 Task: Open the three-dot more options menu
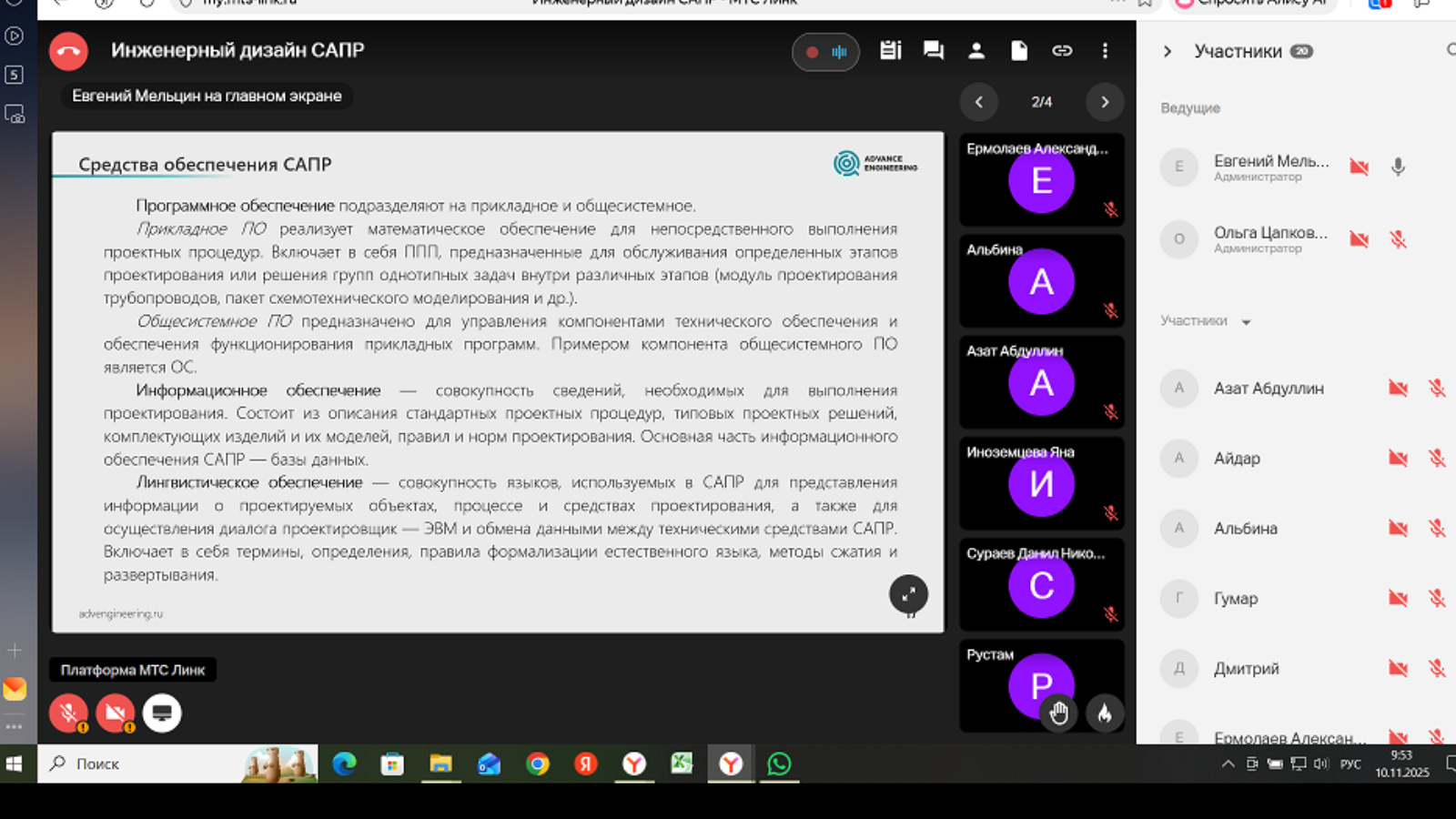(x=1105, y=51)
